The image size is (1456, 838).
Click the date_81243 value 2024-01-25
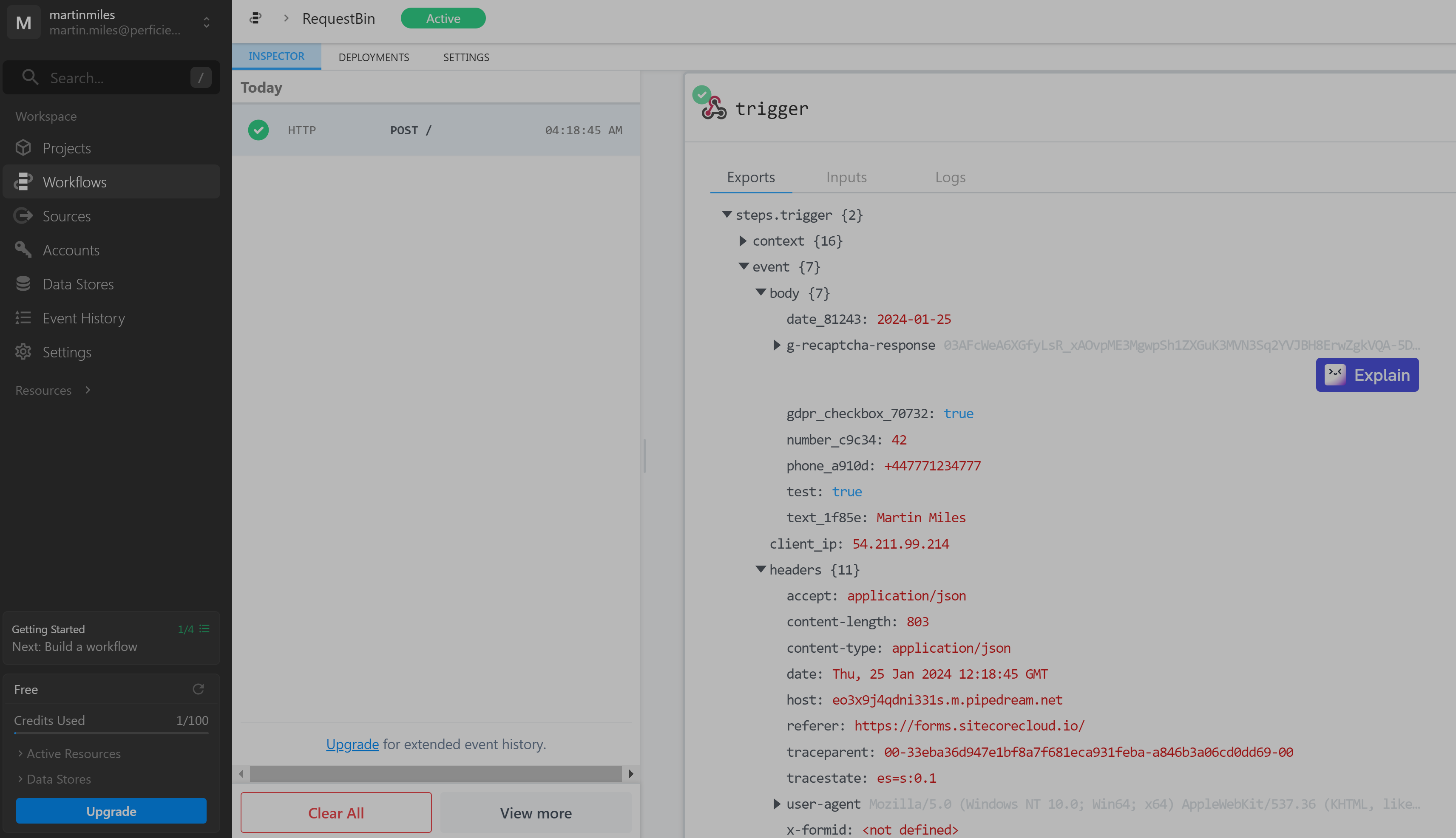pyautogui.click(x=914, y=319)
